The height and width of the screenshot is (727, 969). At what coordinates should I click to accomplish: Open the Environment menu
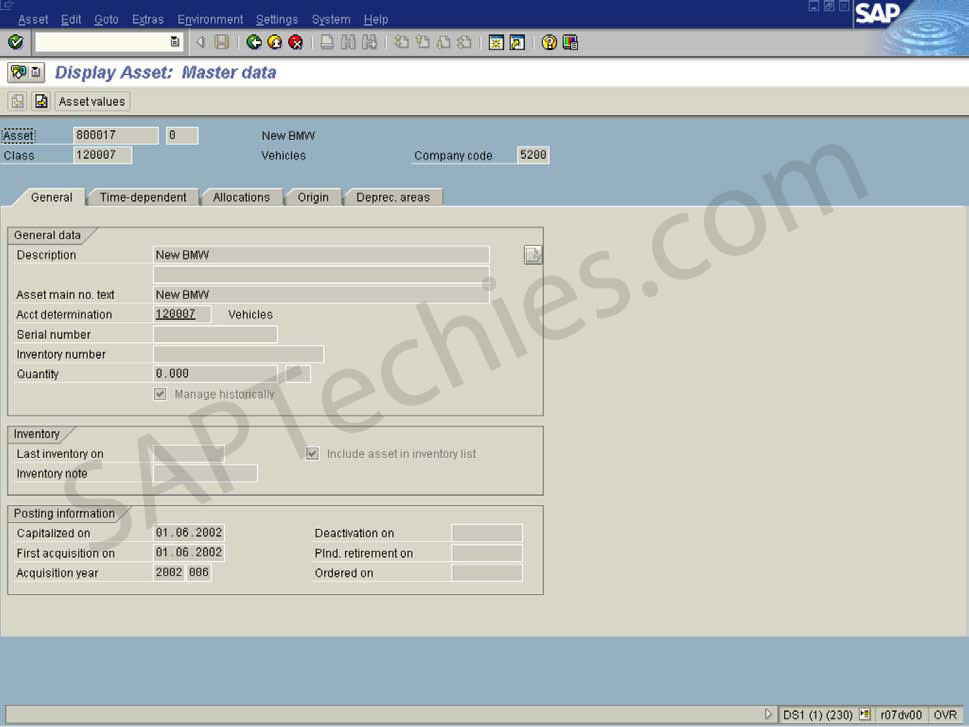[210, 18]
